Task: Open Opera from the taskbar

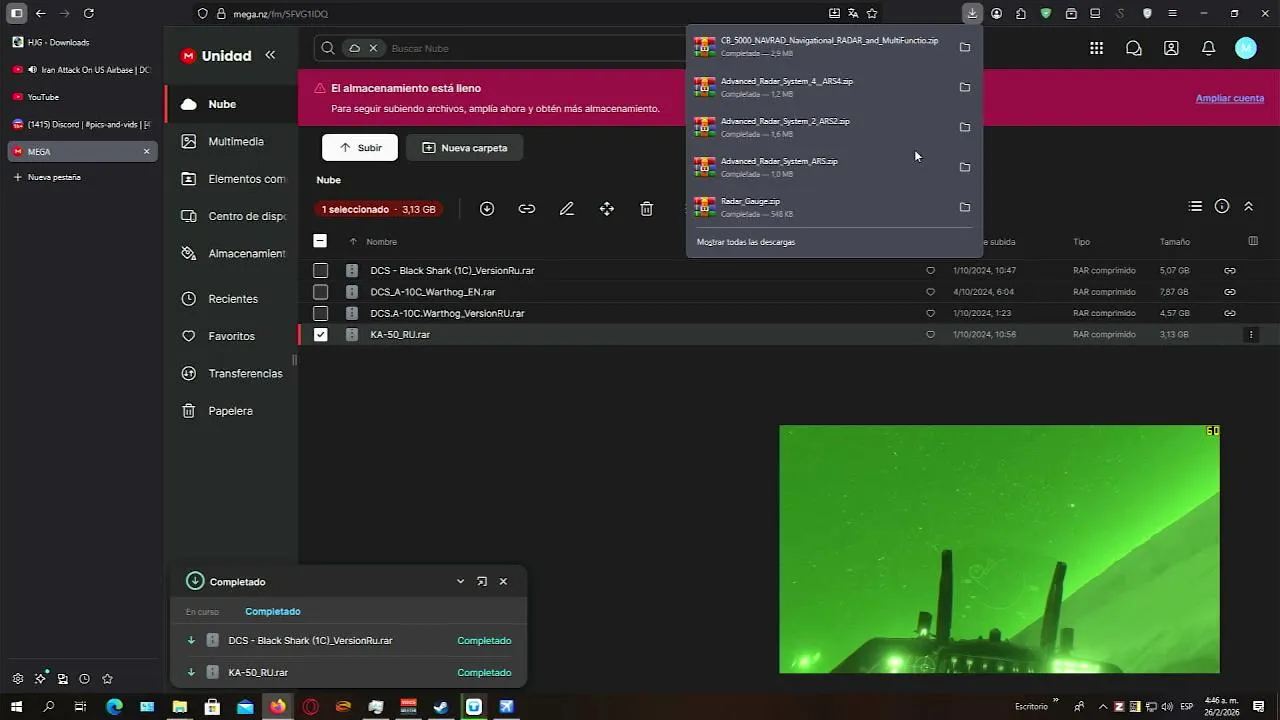Action: coord(311,706)
